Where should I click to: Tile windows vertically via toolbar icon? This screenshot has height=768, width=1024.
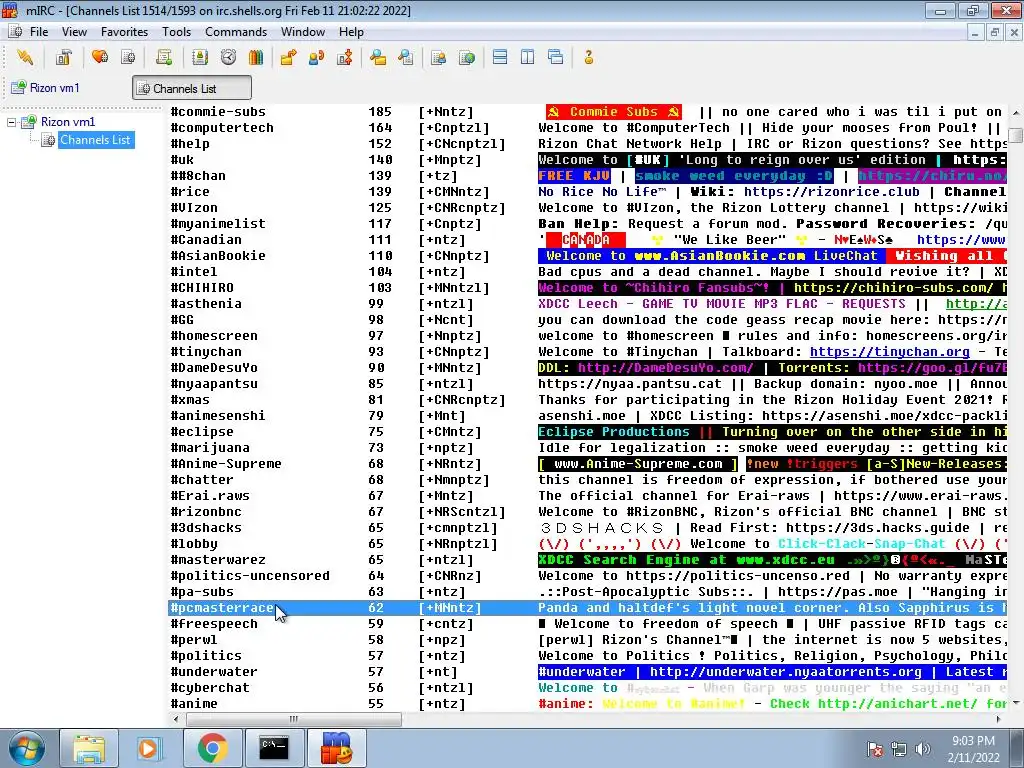click(528, 57)
